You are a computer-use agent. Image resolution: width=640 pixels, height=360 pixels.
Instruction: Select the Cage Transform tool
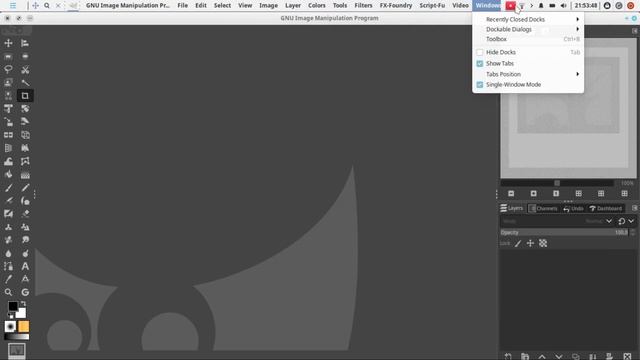point(25,161)
